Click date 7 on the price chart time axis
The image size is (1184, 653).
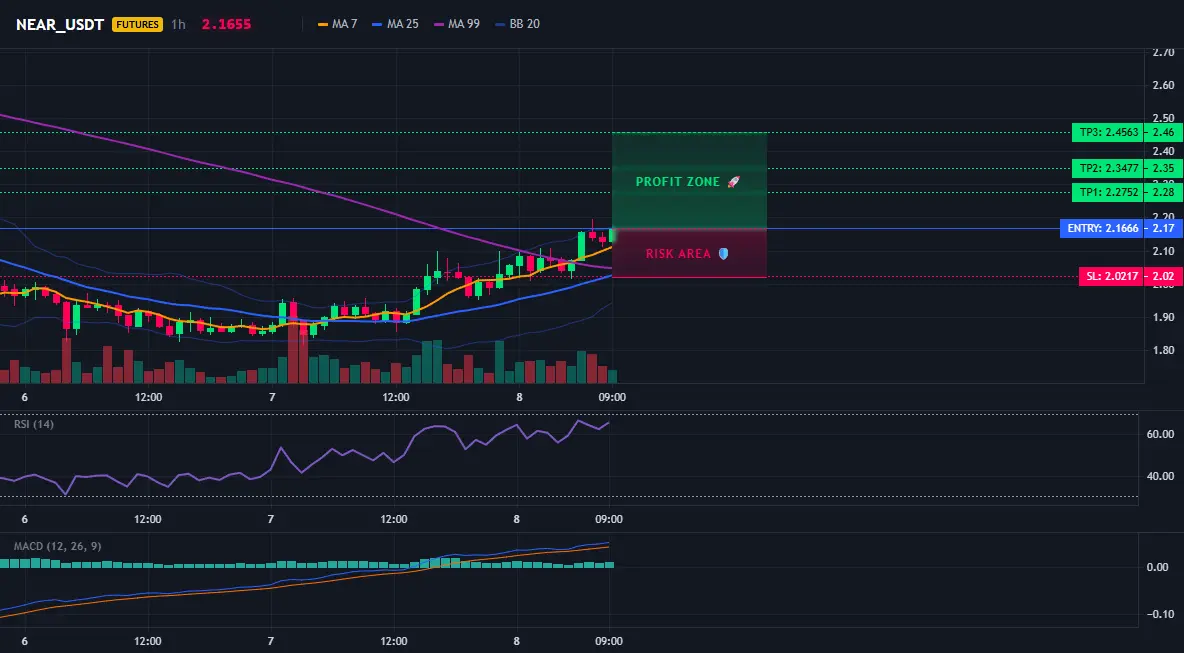pos(272,397)
